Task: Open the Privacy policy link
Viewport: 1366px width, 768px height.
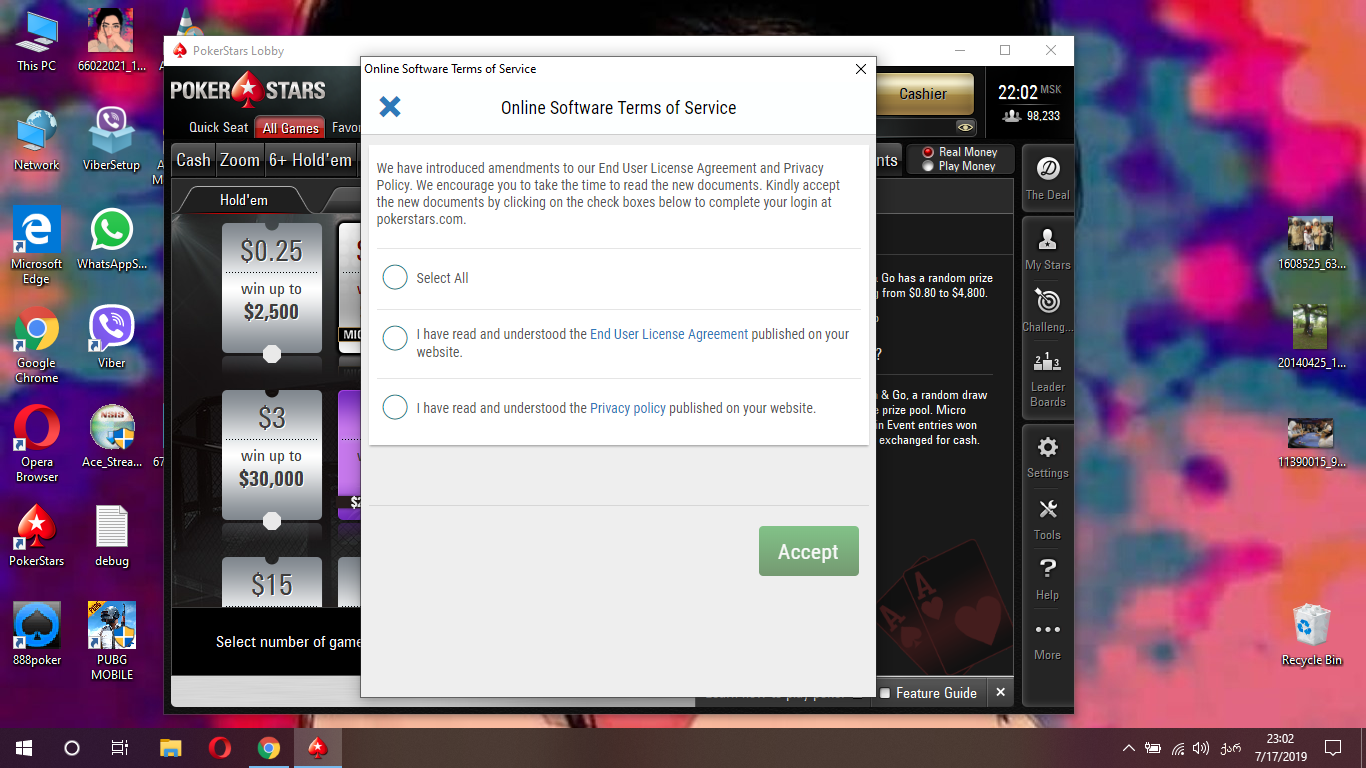Action: click(628, 408)
